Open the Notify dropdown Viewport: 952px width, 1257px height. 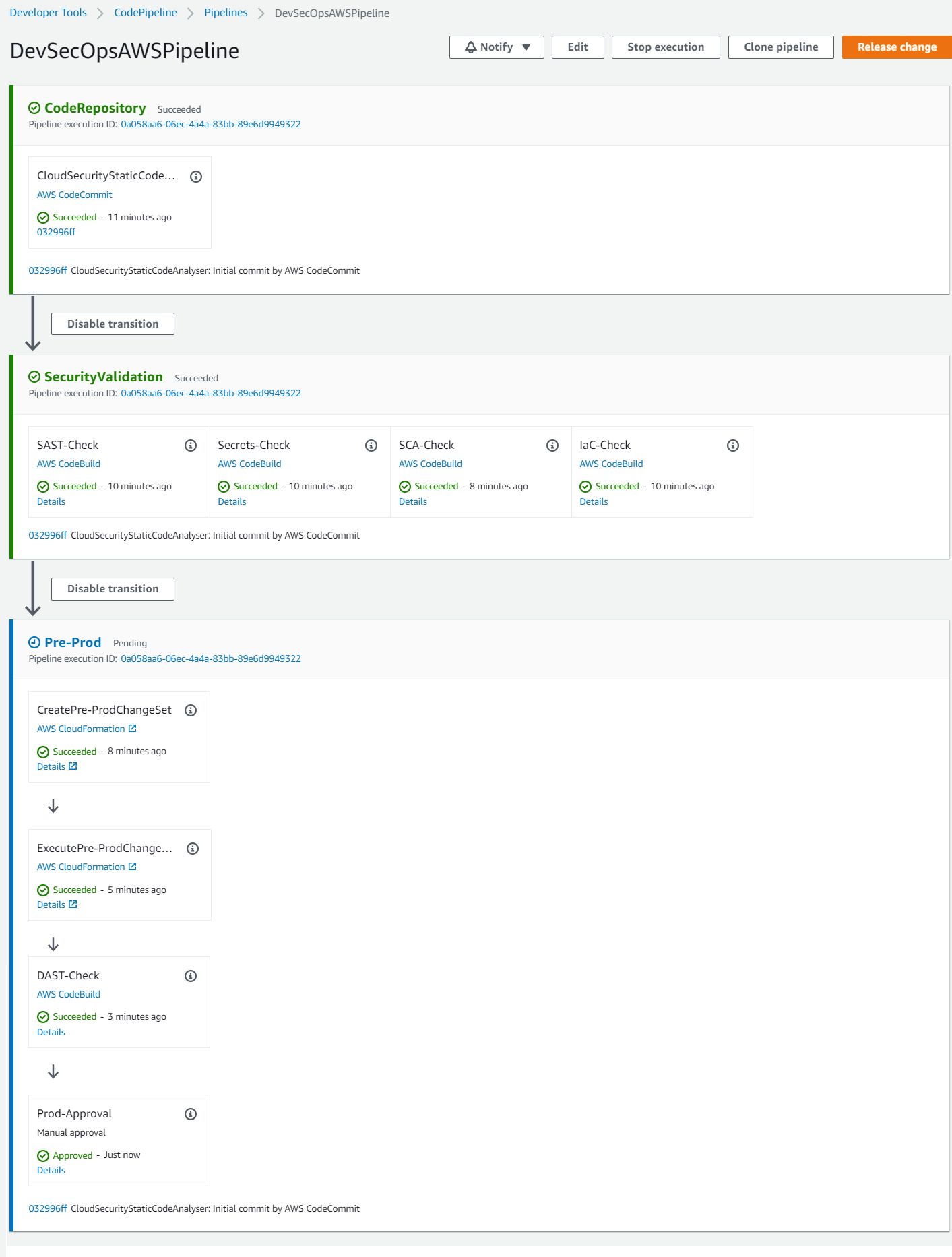click(x=497, y=47)
